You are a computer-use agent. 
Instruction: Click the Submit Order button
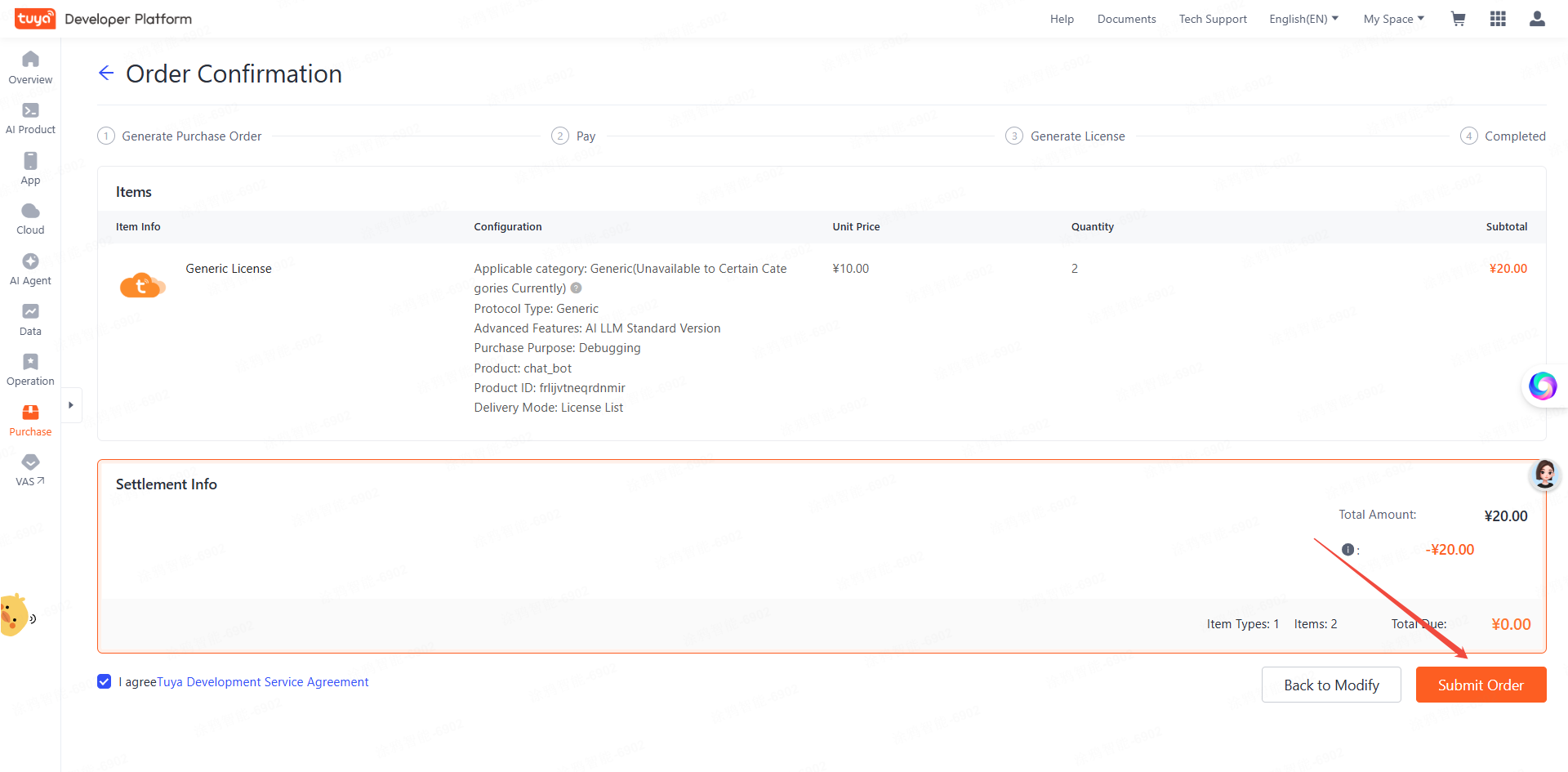1481,685
